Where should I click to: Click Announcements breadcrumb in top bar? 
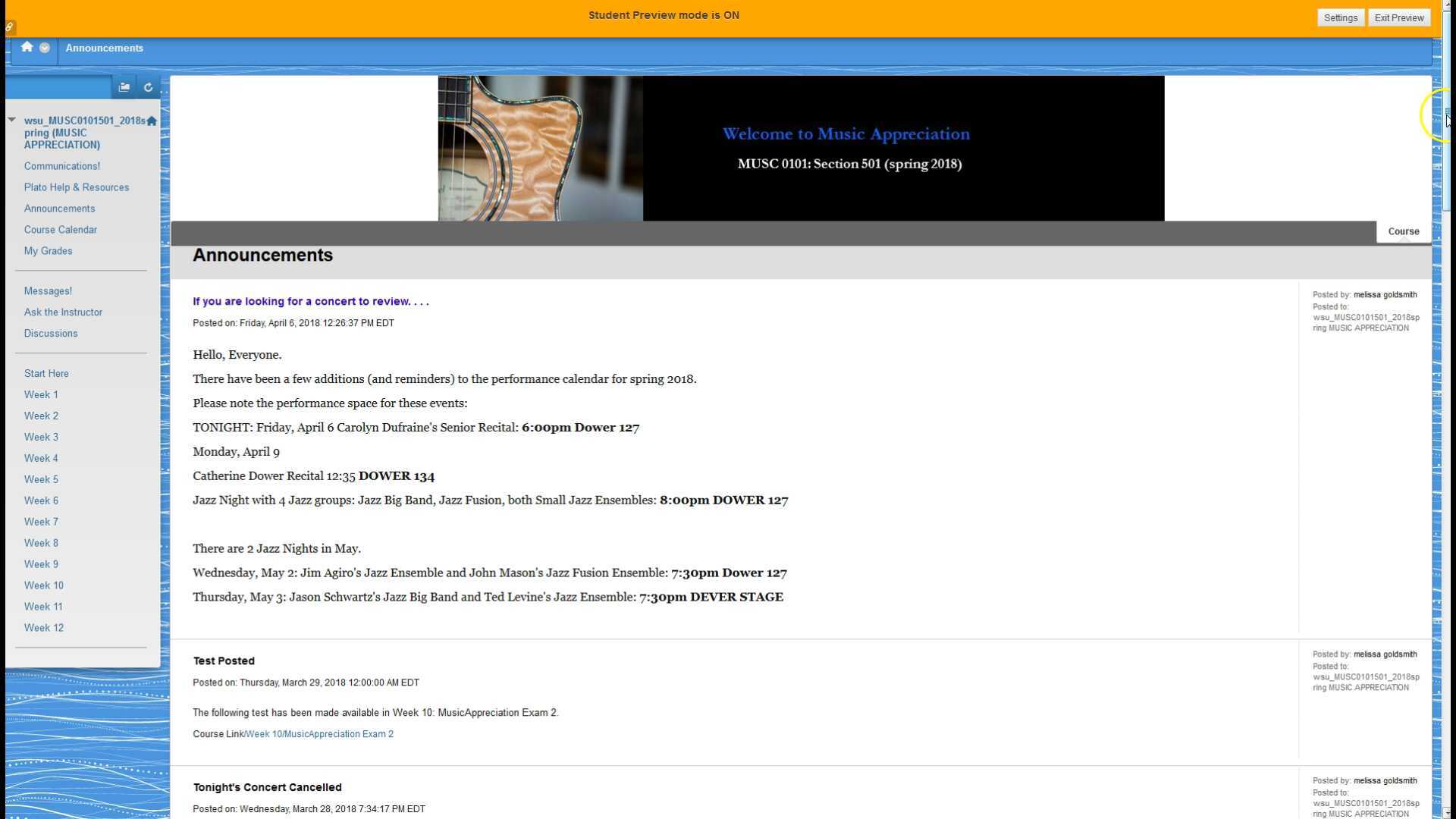[104, 48]
